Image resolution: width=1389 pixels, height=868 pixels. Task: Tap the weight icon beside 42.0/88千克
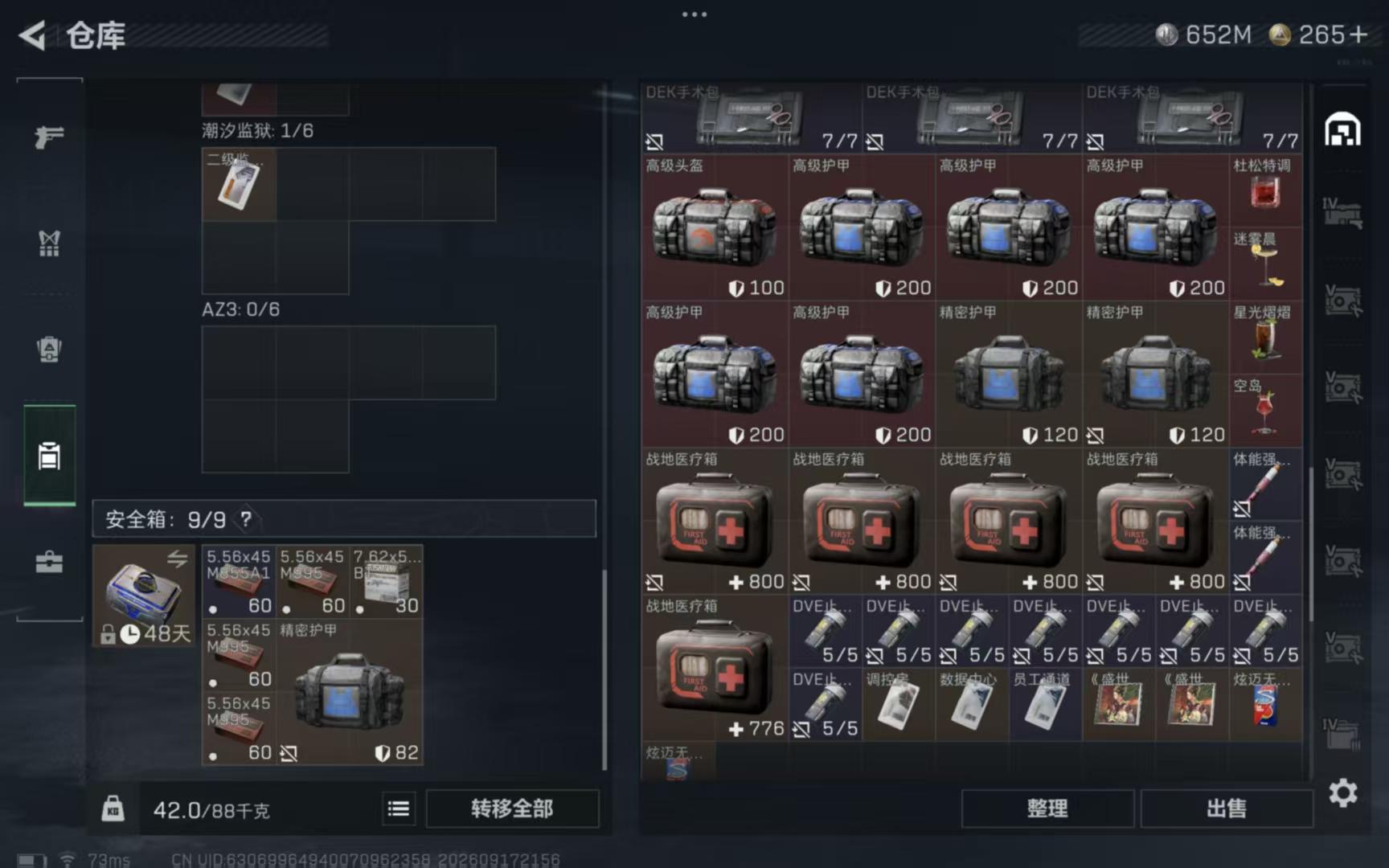click(x=113, y=808)
